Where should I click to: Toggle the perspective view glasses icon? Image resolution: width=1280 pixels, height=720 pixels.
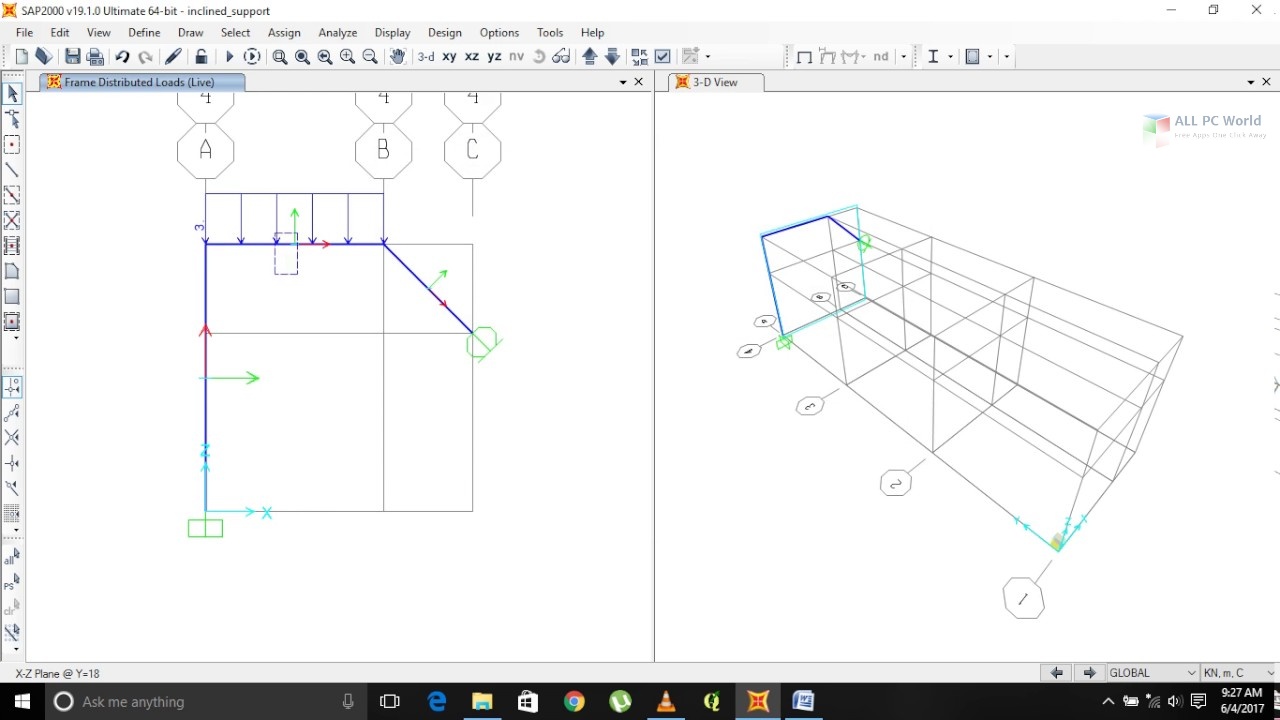point(562,57)
